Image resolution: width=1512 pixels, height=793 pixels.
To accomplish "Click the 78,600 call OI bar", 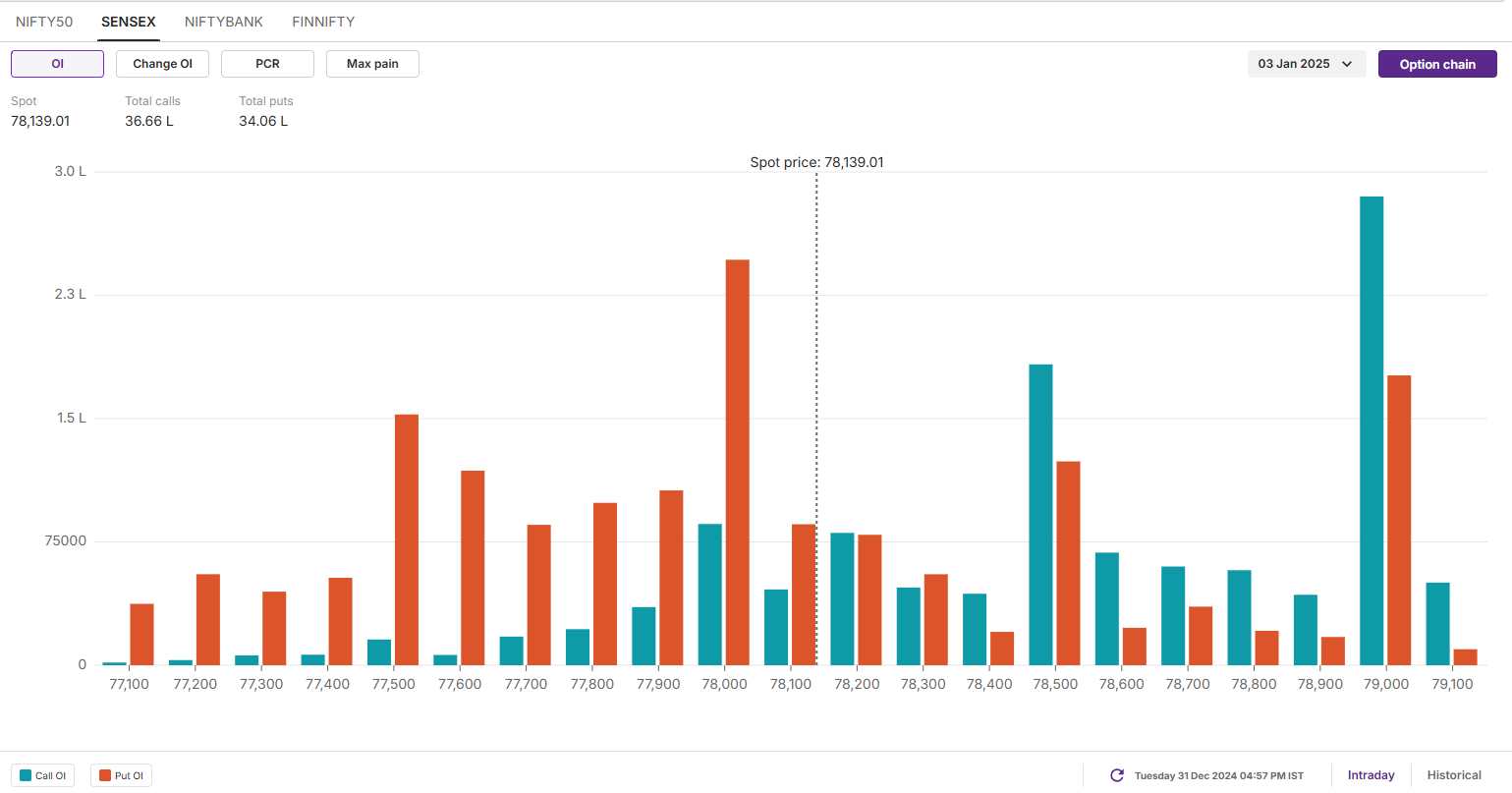I will tap(1107, 609).
